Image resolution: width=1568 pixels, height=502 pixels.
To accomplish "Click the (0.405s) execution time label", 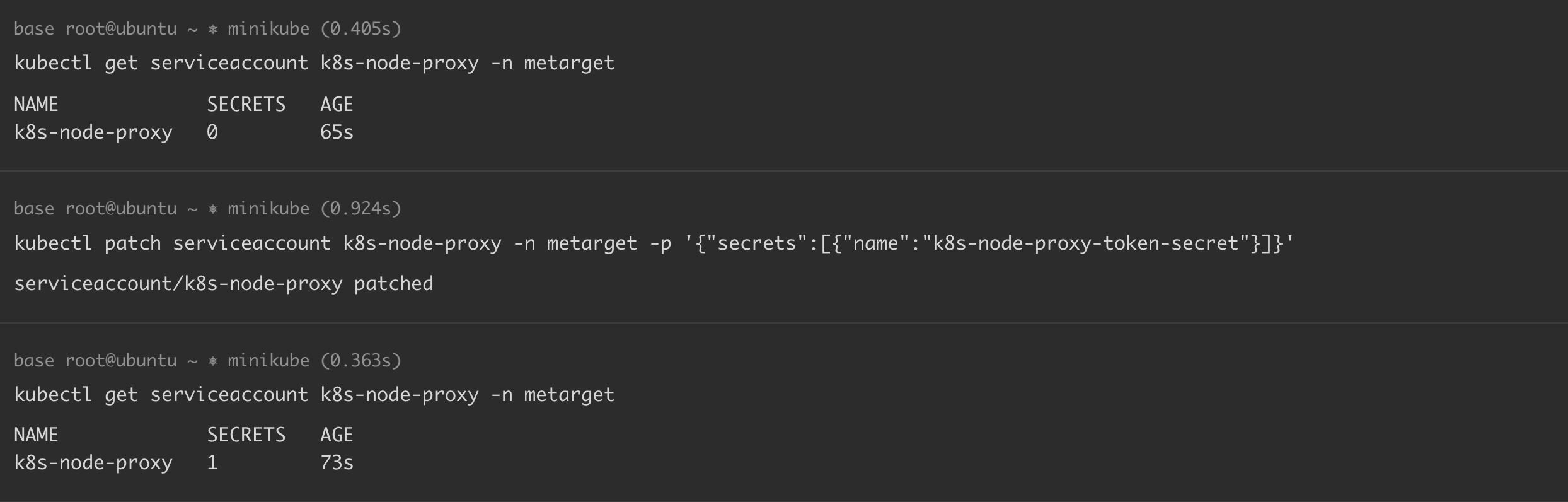I will coord(360,29).
